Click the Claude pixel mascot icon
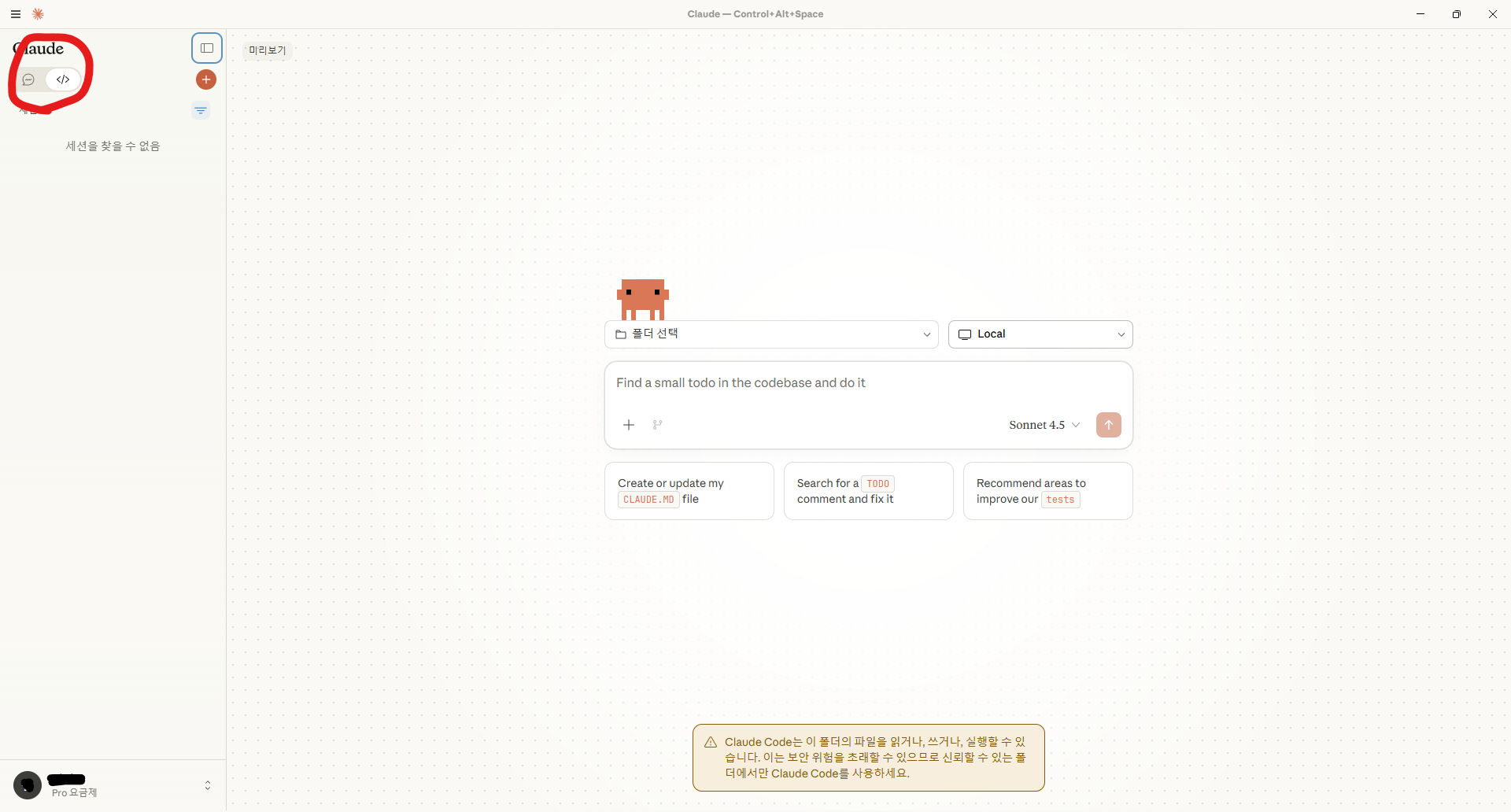The width and height of the screenshot is (1511, 812). tap(643, 300)
